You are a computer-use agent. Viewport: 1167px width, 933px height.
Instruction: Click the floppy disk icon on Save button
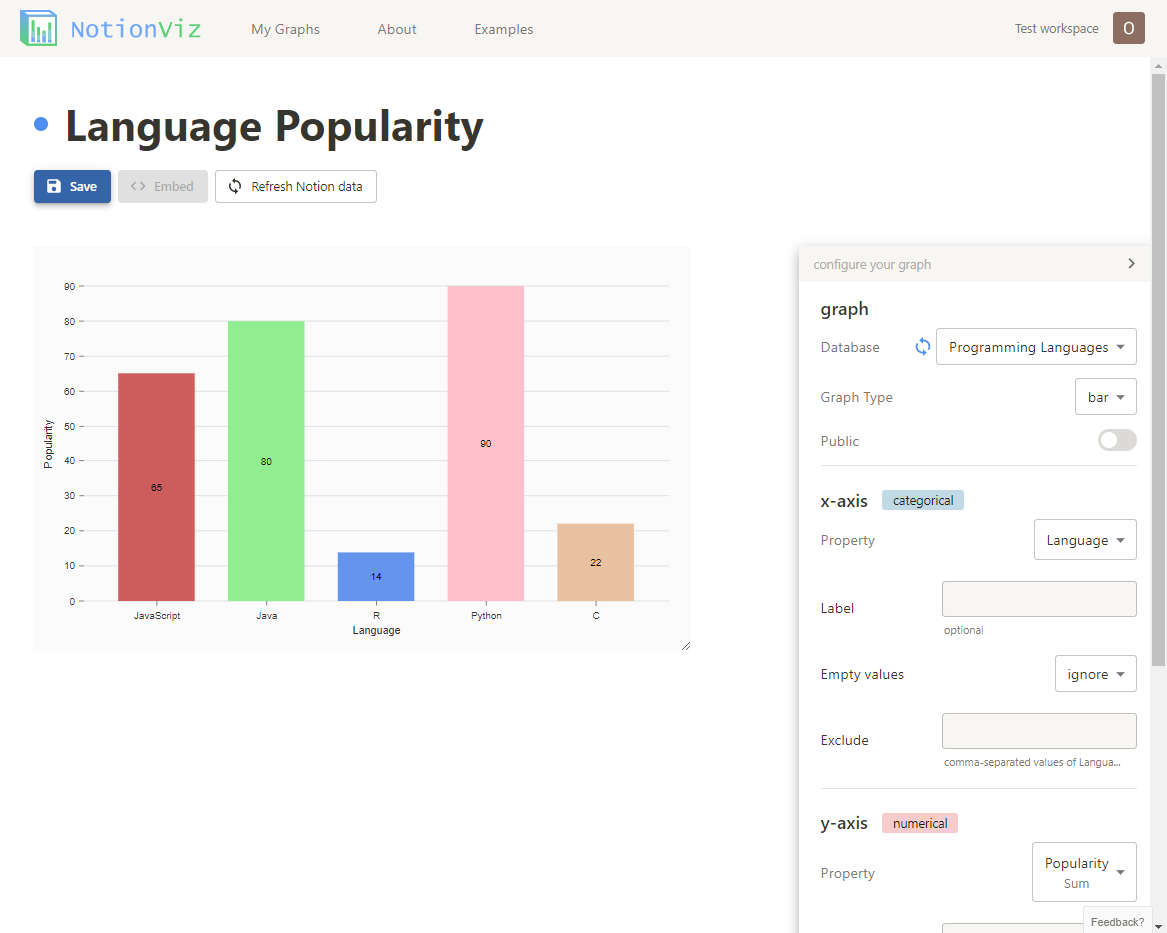pyautogui.click(x=53, y=186)
